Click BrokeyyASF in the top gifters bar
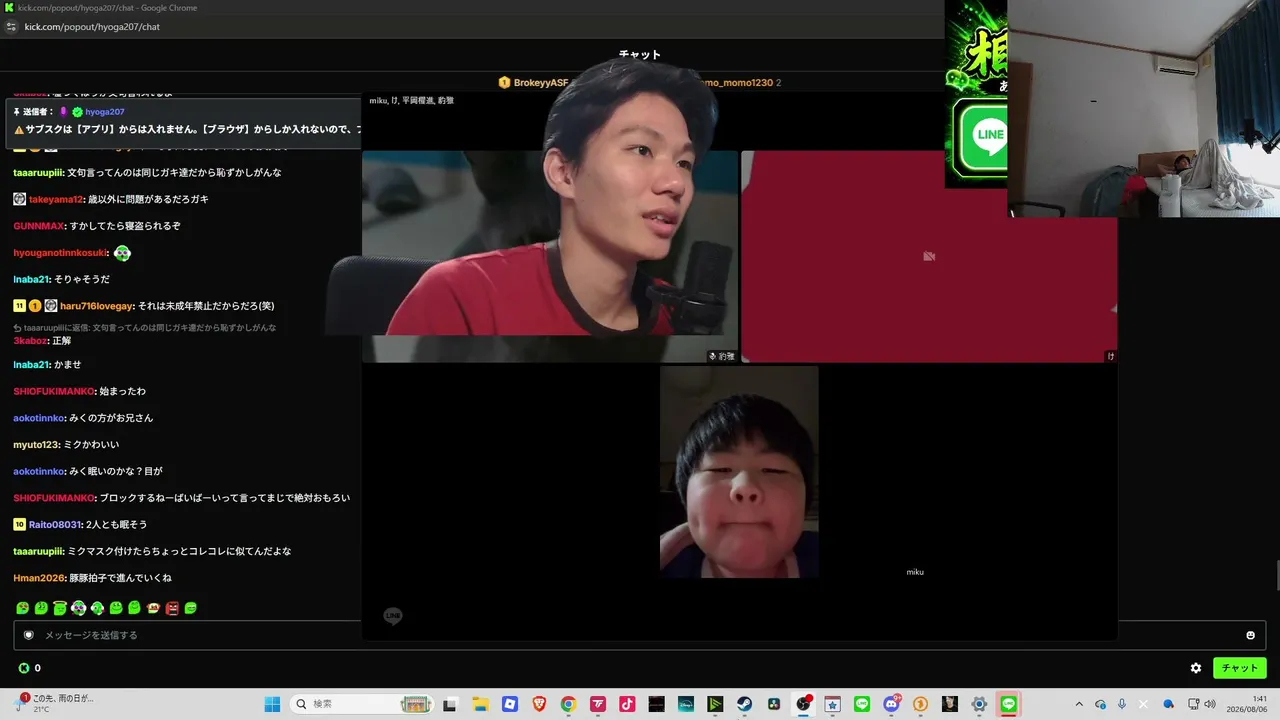Viewport: 1280px width, 720px height. pyautogui.click(x=540, y=82)
